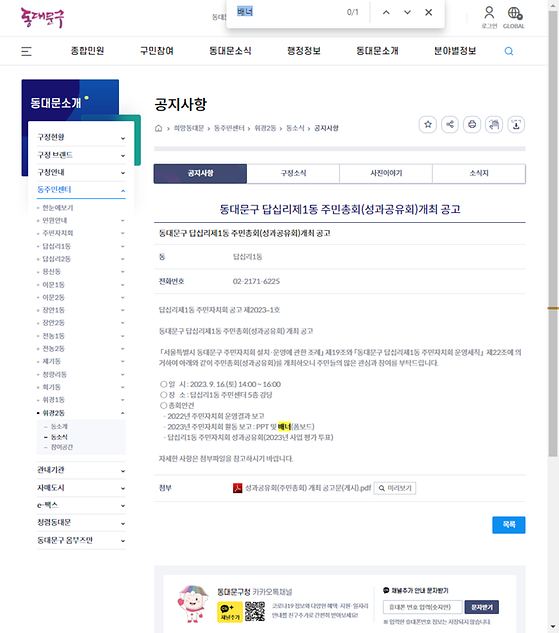
Task: Select the 공지사항 tab
Action: [200, 174]
